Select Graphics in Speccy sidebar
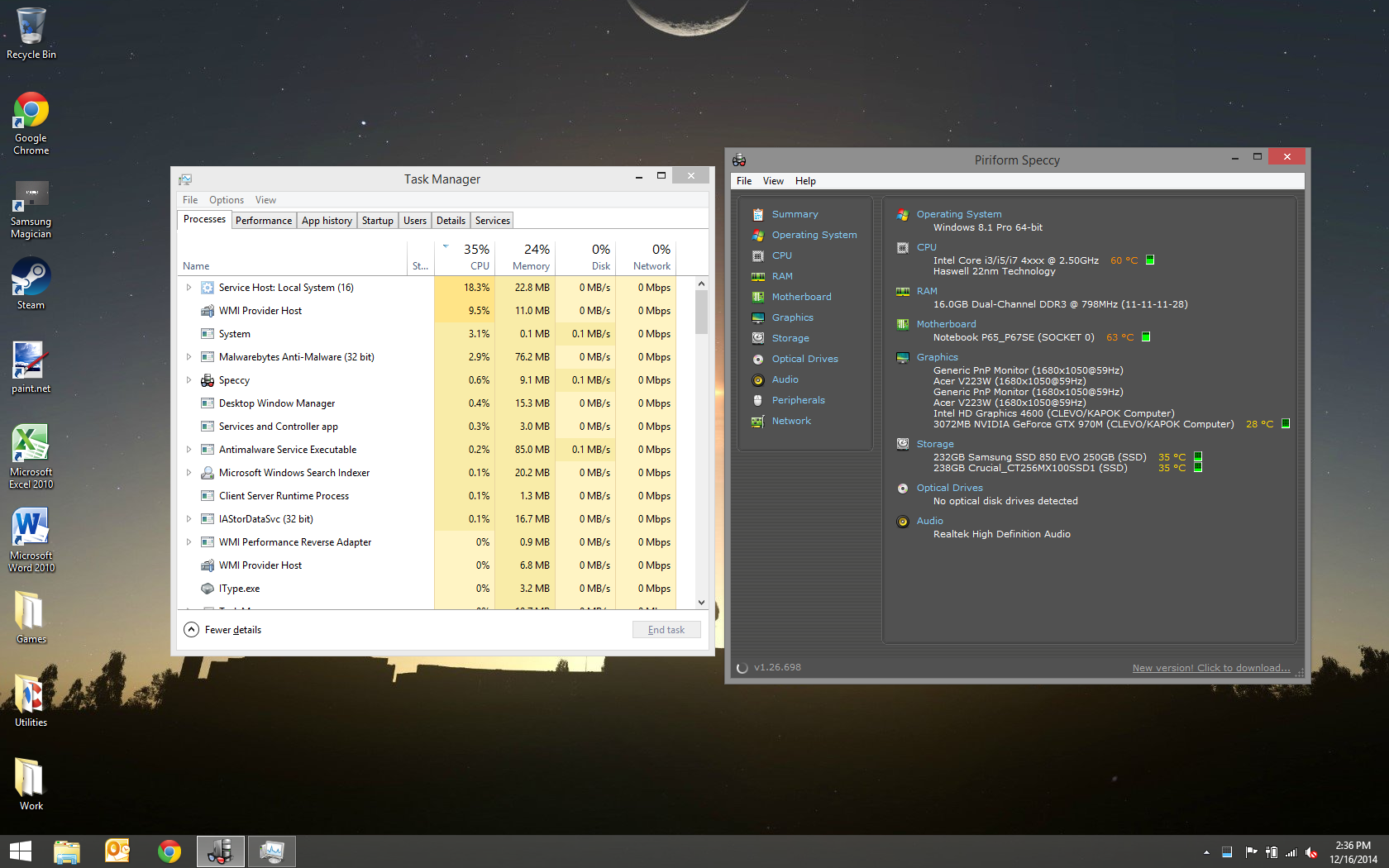1389x868 pixels. coord(792,317)
